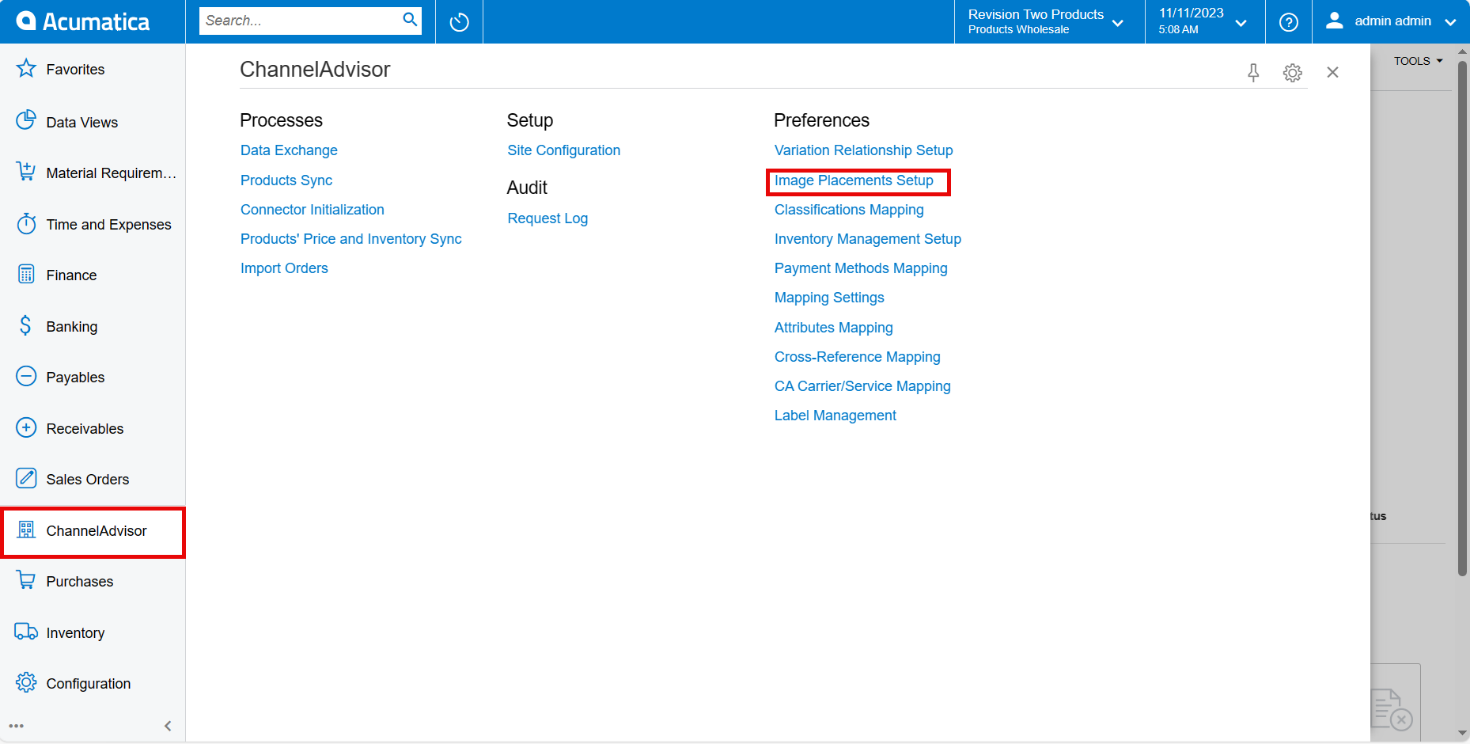Image resolution: width=1470 pixels, height=744 pixels.
Task: Open the admin admin user menu
Action: click(1391, 22)
